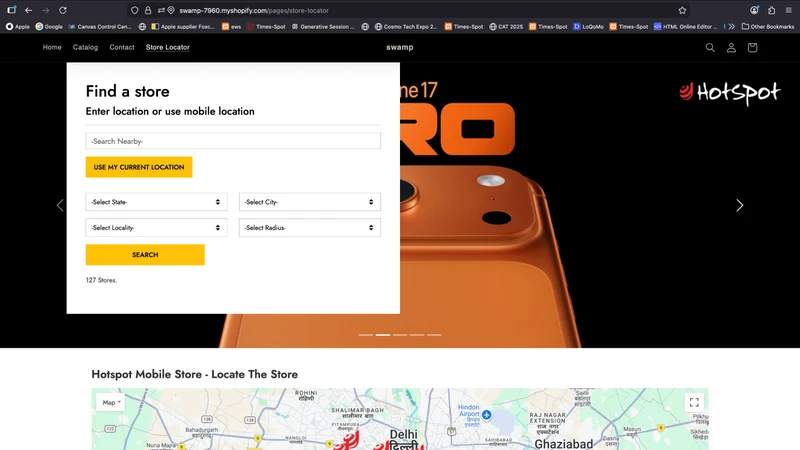Open the account login person icon
800x450 pixels.
731,47
